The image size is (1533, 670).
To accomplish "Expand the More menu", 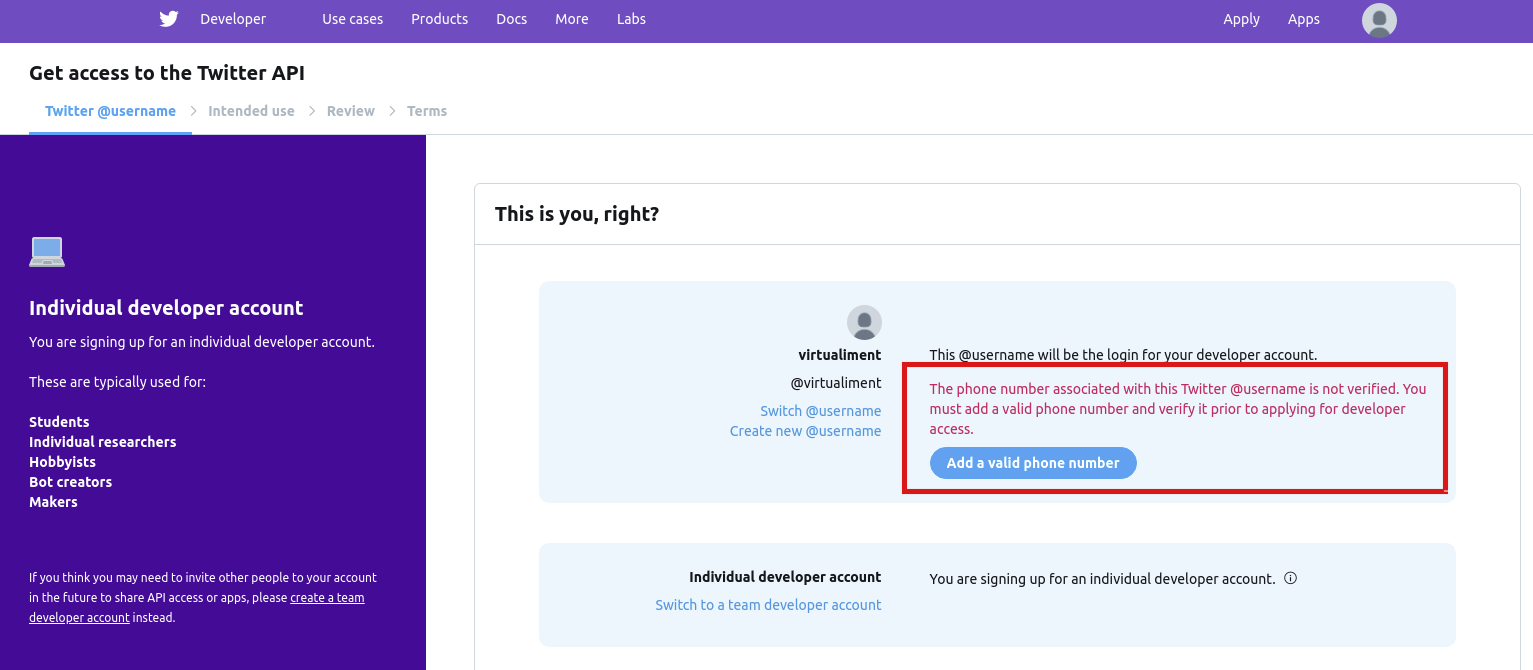I will point(571,19).
